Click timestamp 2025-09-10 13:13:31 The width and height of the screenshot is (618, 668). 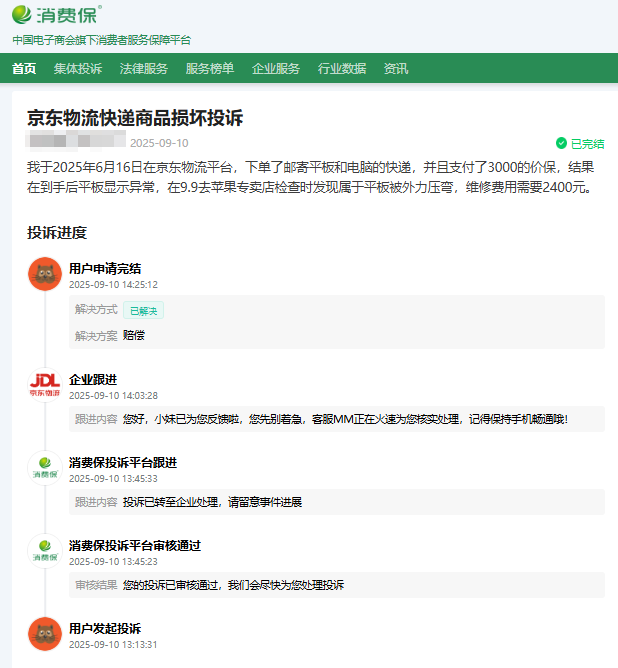point(113,645)
